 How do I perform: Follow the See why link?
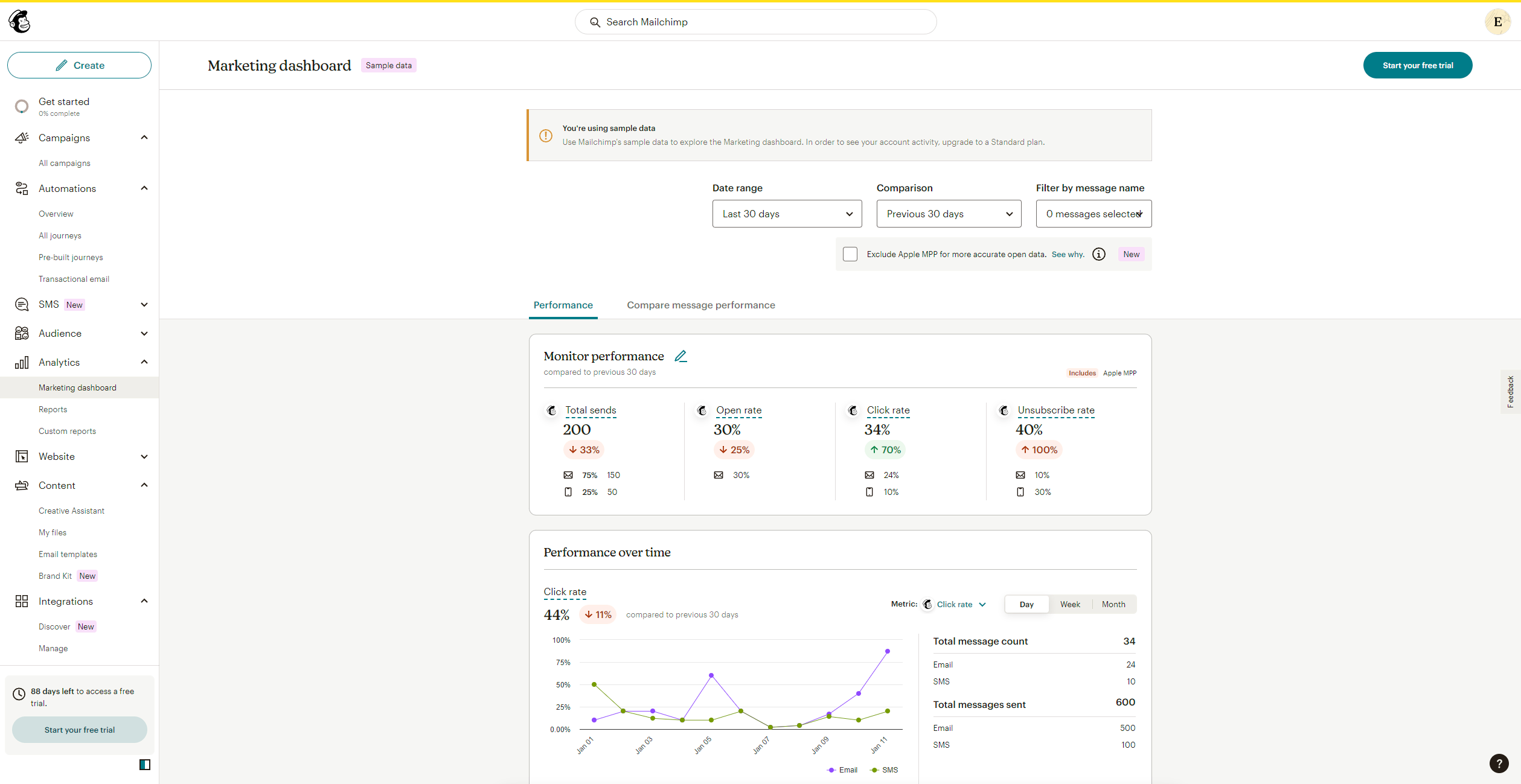pyautogui.click(x=1068, y=254)
